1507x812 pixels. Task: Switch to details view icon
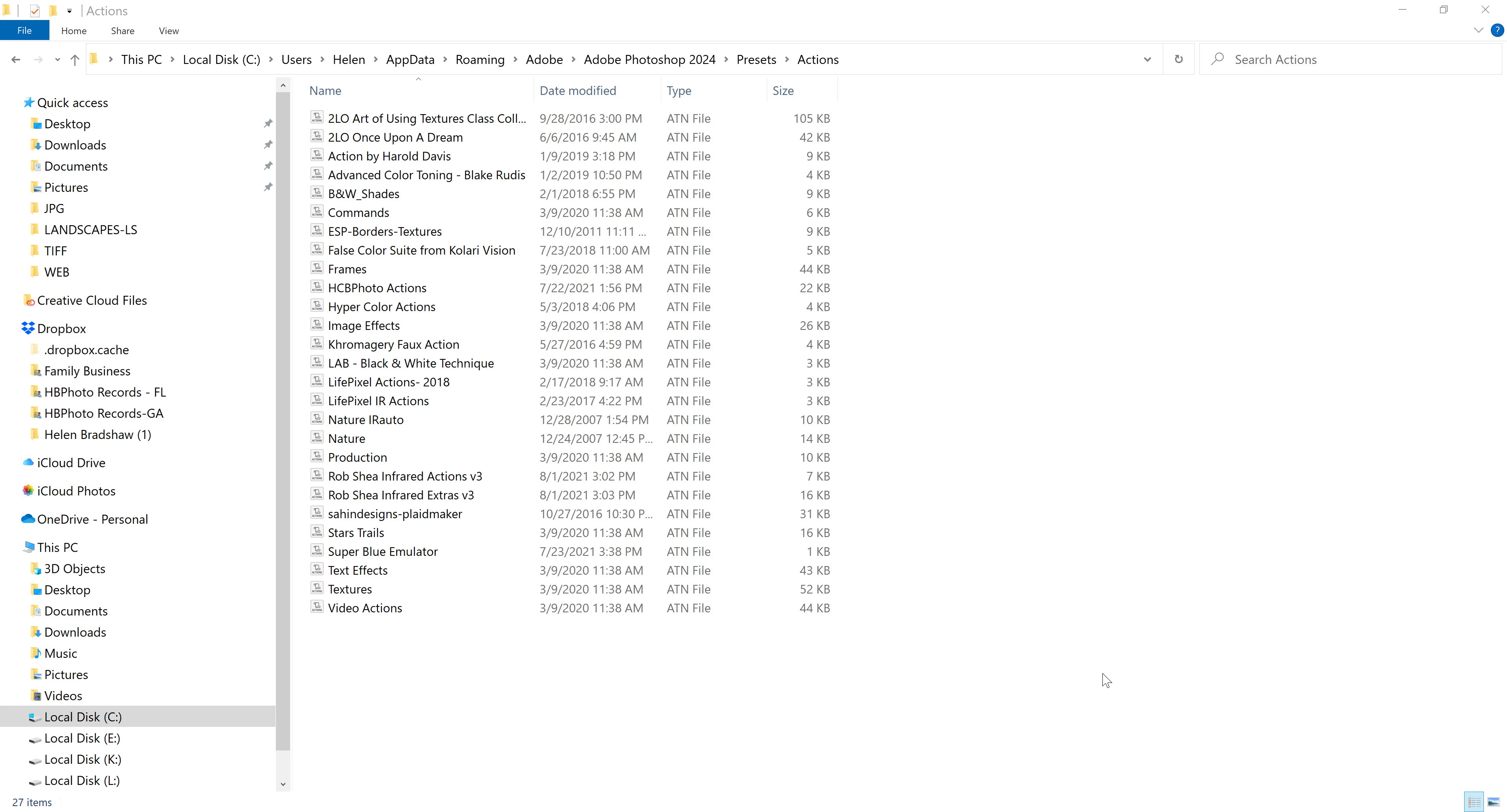(x=1474, y=801)
